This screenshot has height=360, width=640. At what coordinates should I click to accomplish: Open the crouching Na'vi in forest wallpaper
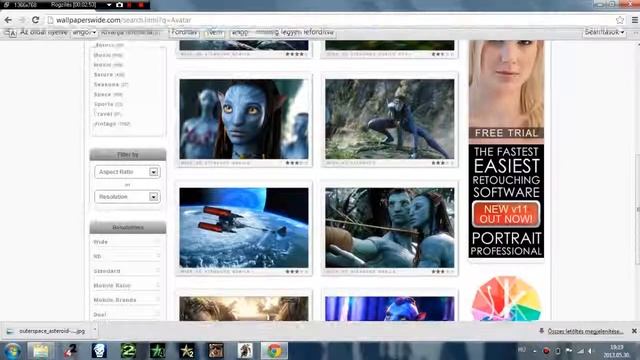click(x=389, y=119)
